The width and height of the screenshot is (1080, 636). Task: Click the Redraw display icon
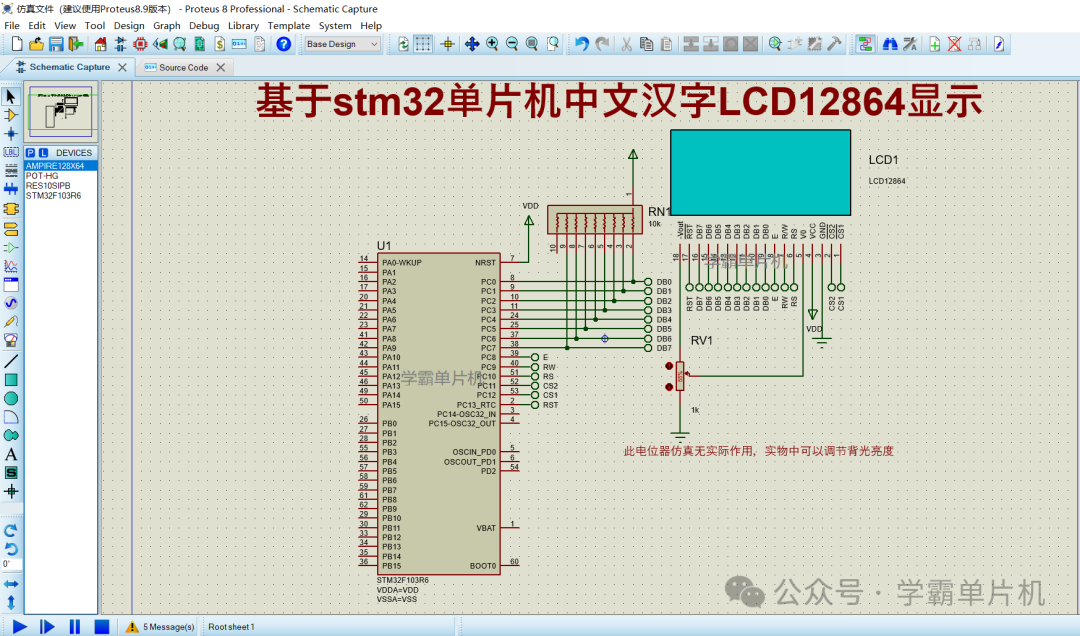click(403, 44)
